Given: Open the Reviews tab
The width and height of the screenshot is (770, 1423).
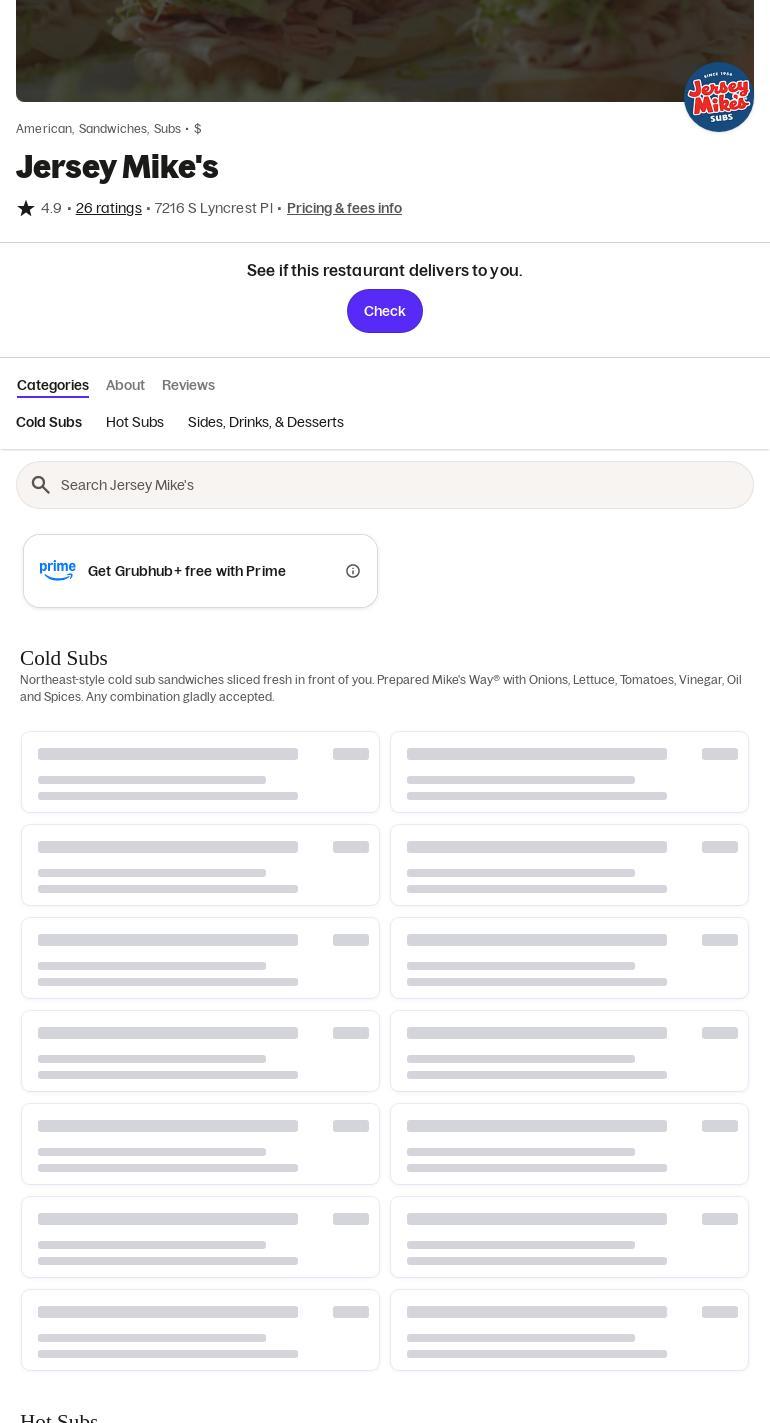Looking at the screenshot, I should [188, 385].
